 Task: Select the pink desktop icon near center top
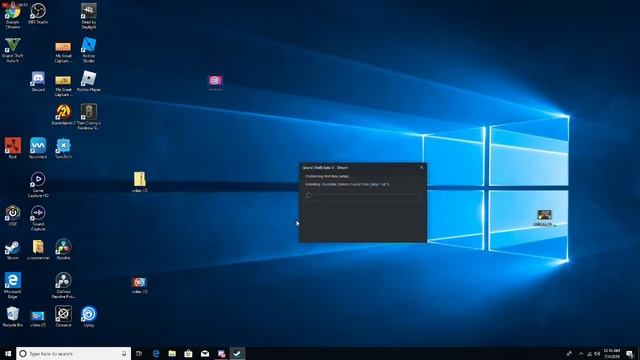click(x=215, y=82)
